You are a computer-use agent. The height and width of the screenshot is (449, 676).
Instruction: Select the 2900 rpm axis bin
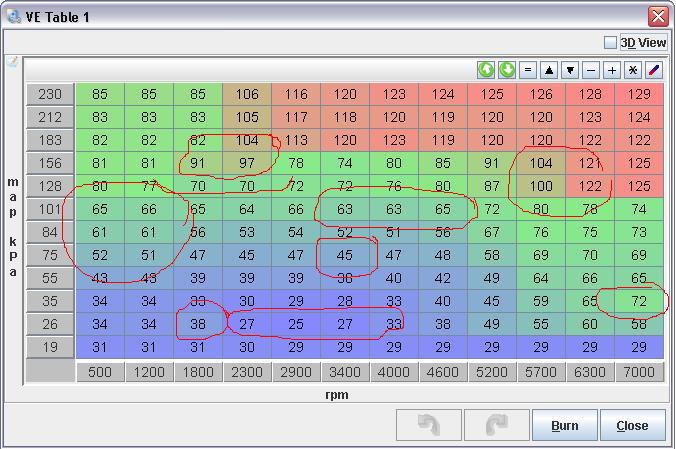coord(296,372)
